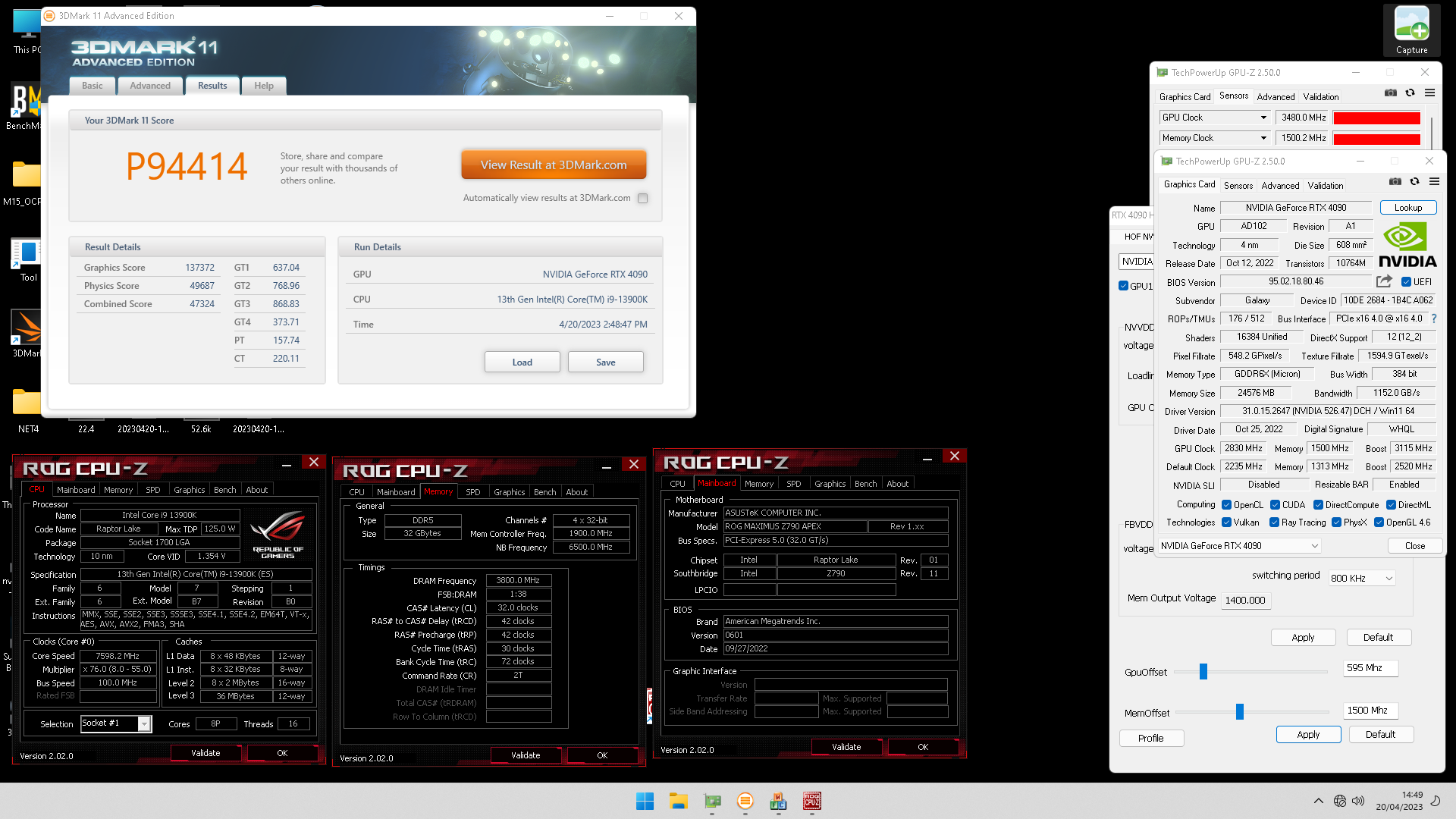Image resolution: width=1456 pixels, height=819 pixels.
Task: Toggle the PhysX checkbox
Action: click(x=1336, y=522)
